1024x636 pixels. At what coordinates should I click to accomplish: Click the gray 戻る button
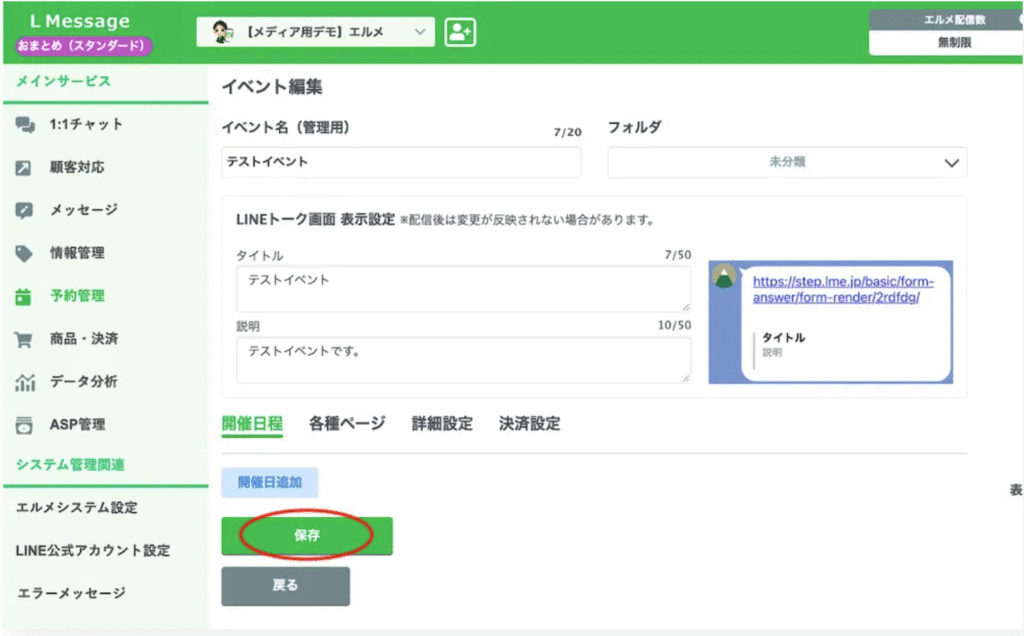coord(285,586)
